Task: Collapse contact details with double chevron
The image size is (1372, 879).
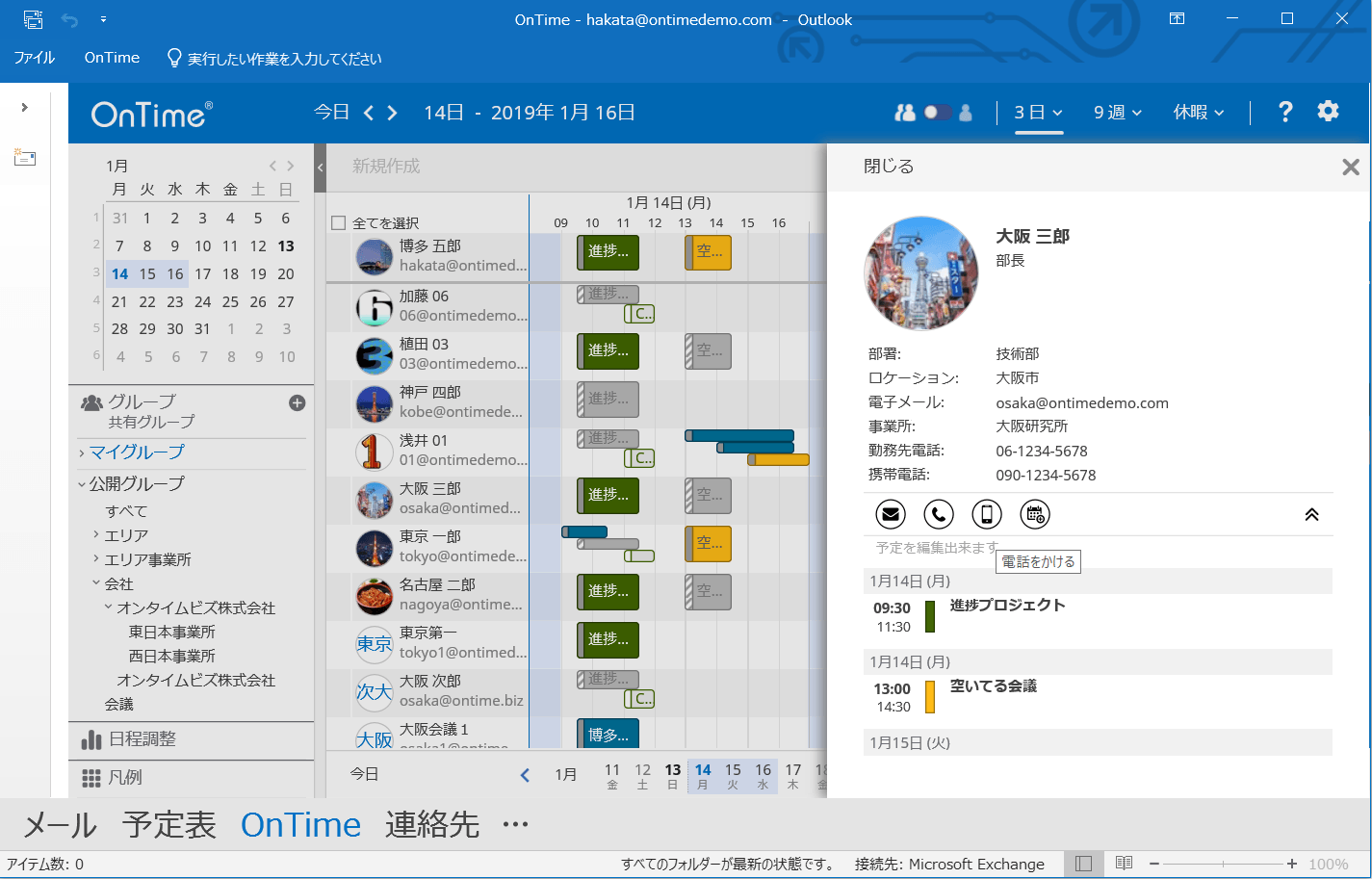Action: point(1311,514)
